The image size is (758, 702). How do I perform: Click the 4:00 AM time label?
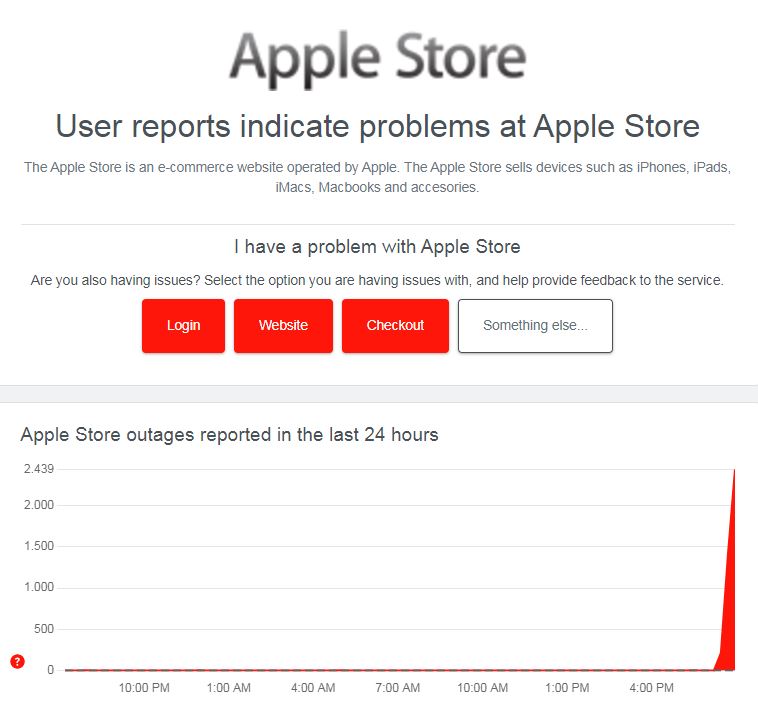(313, 688)
